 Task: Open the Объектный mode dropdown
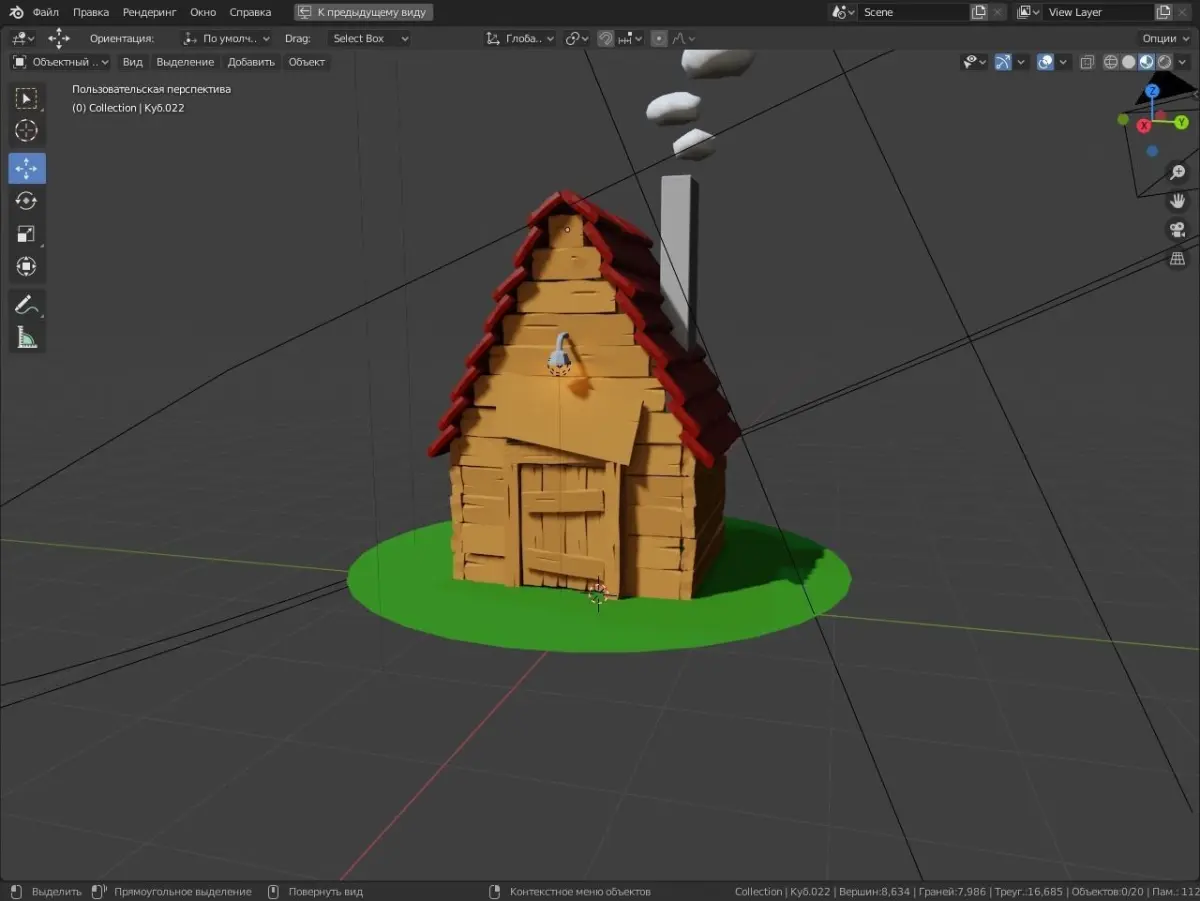[x=61, y=62]
